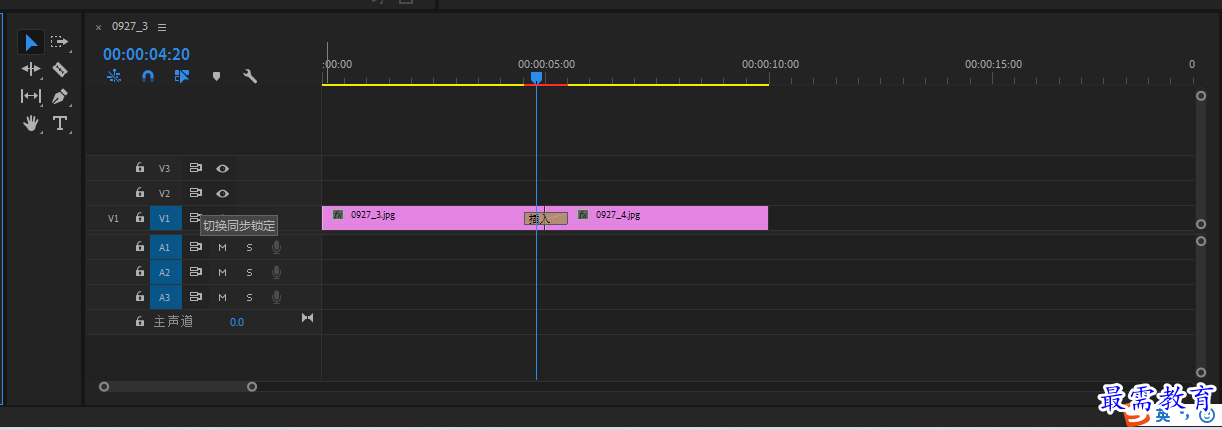The height and width of the screenshot is (430, 1222).
Task: Select the Slip tool
Action: click(31, 96)
